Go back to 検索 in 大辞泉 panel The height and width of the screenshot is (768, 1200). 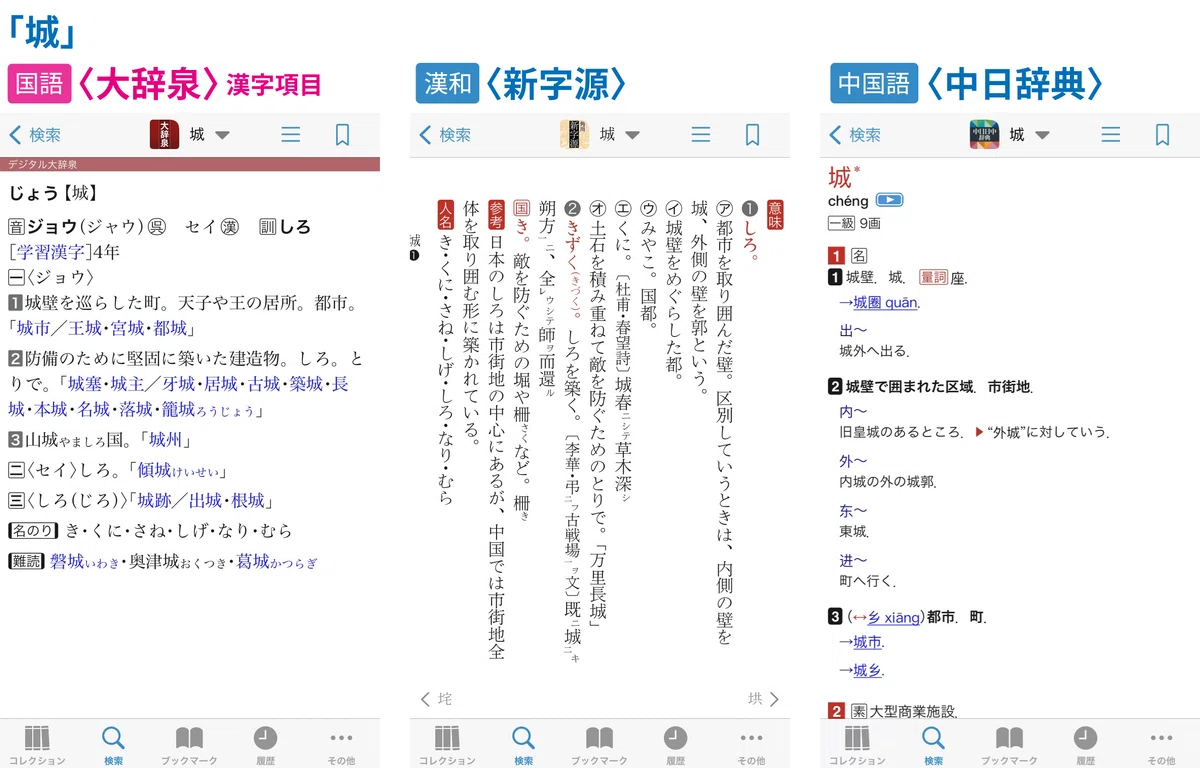[x=35, y=135]
